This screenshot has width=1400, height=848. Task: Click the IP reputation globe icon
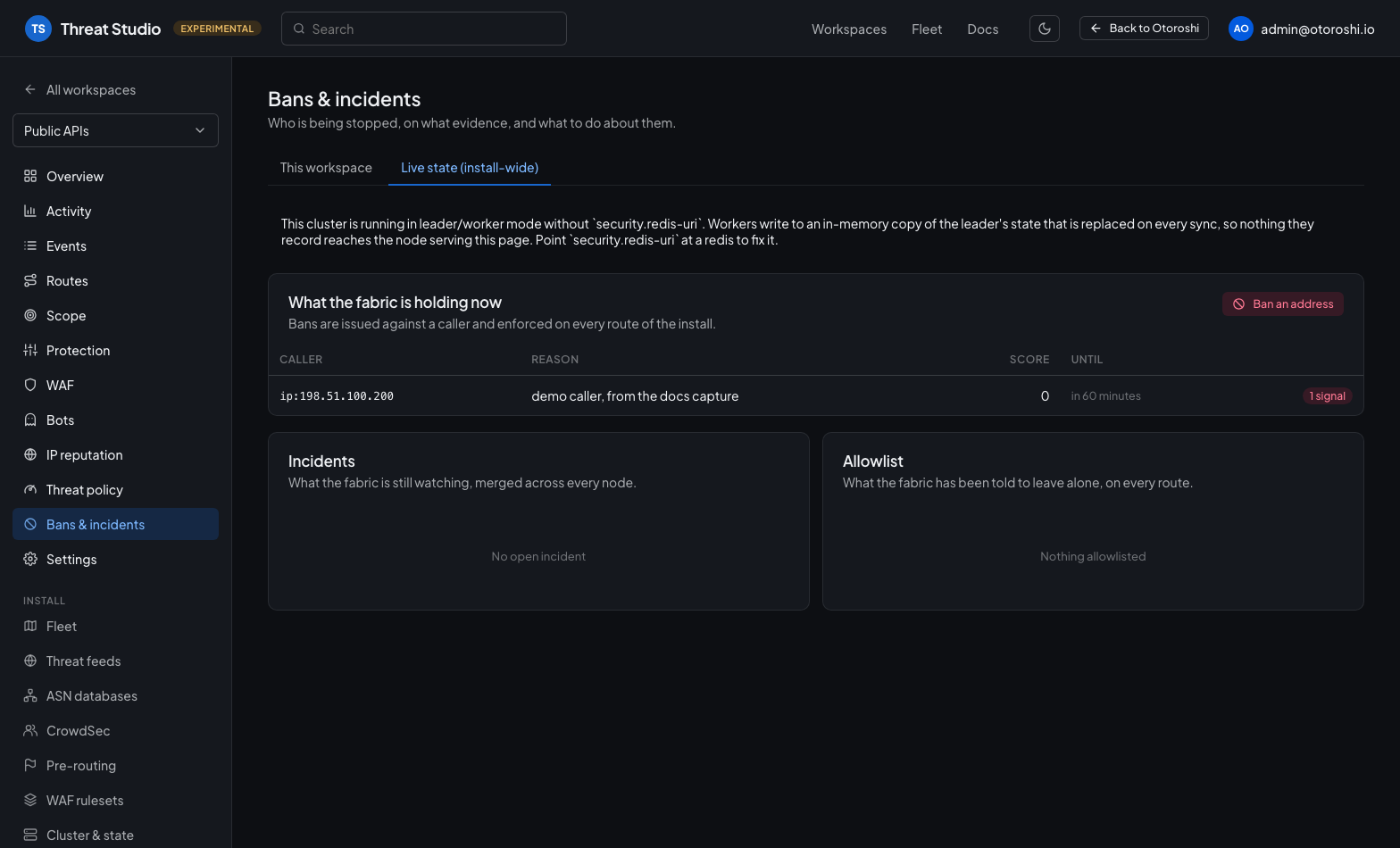[x=30, y=454]
